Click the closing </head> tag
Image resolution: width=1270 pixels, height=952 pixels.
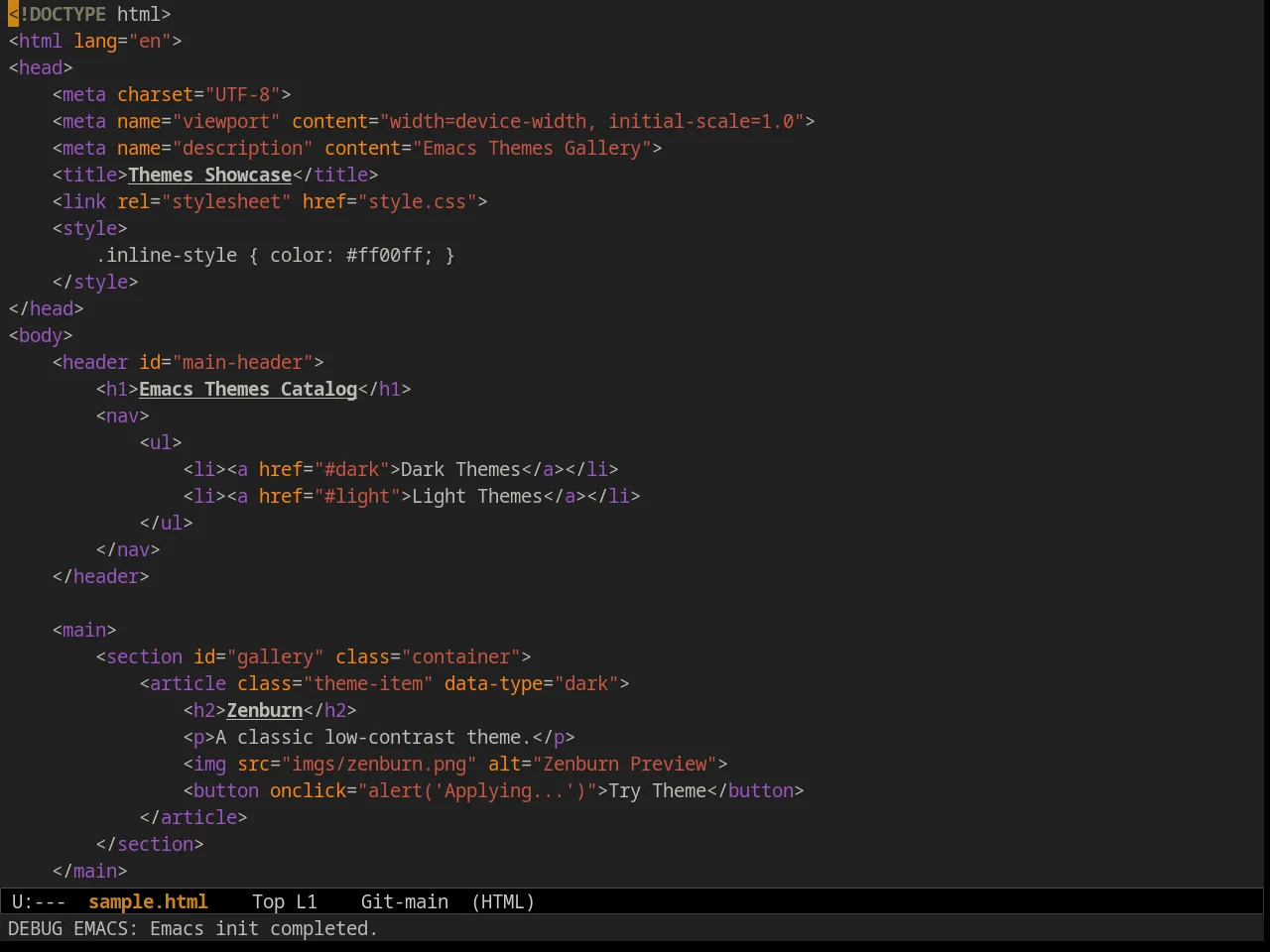click(x=47, y=308)
